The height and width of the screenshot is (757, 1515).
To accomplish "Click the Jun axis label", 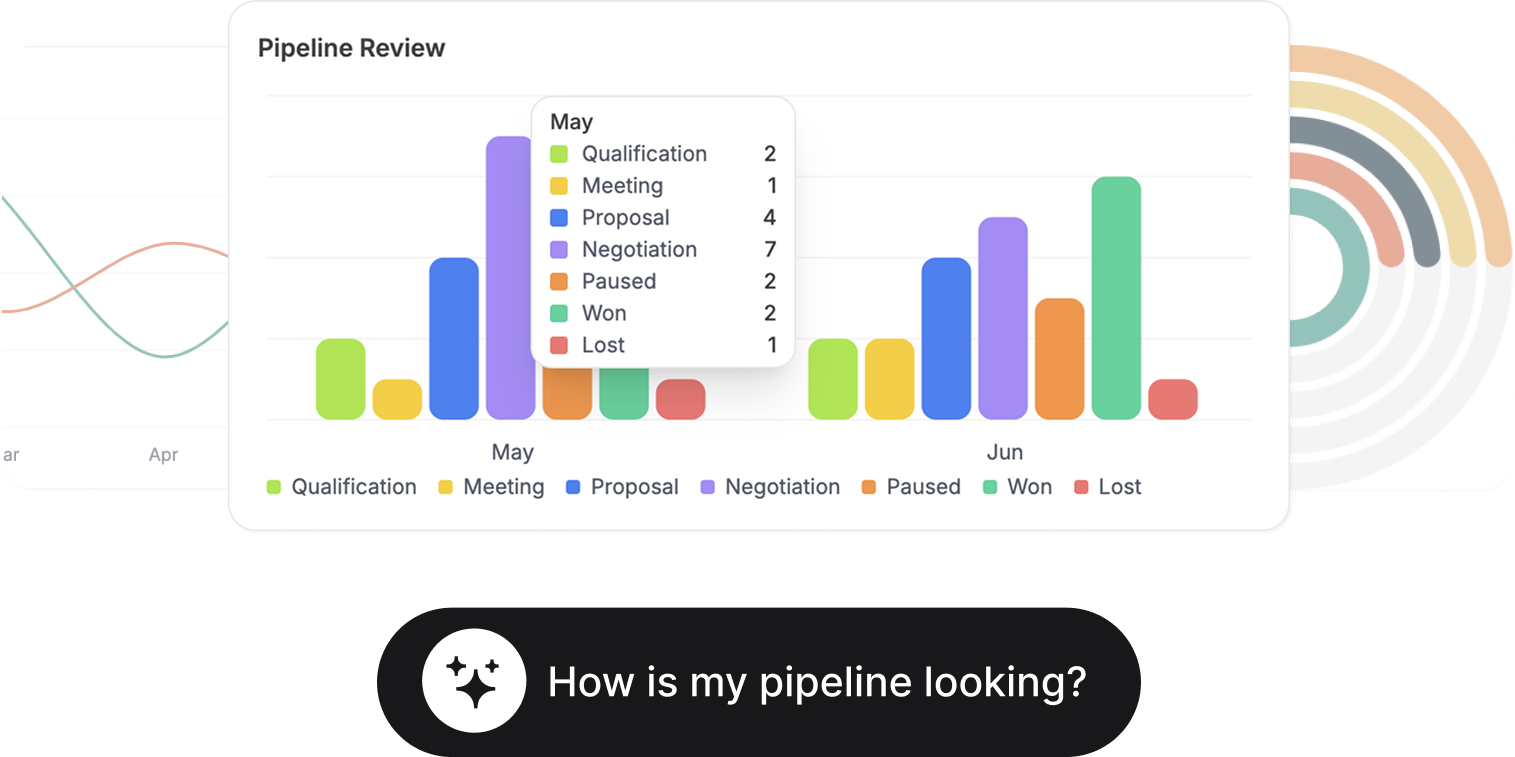I will (1005, 453).
